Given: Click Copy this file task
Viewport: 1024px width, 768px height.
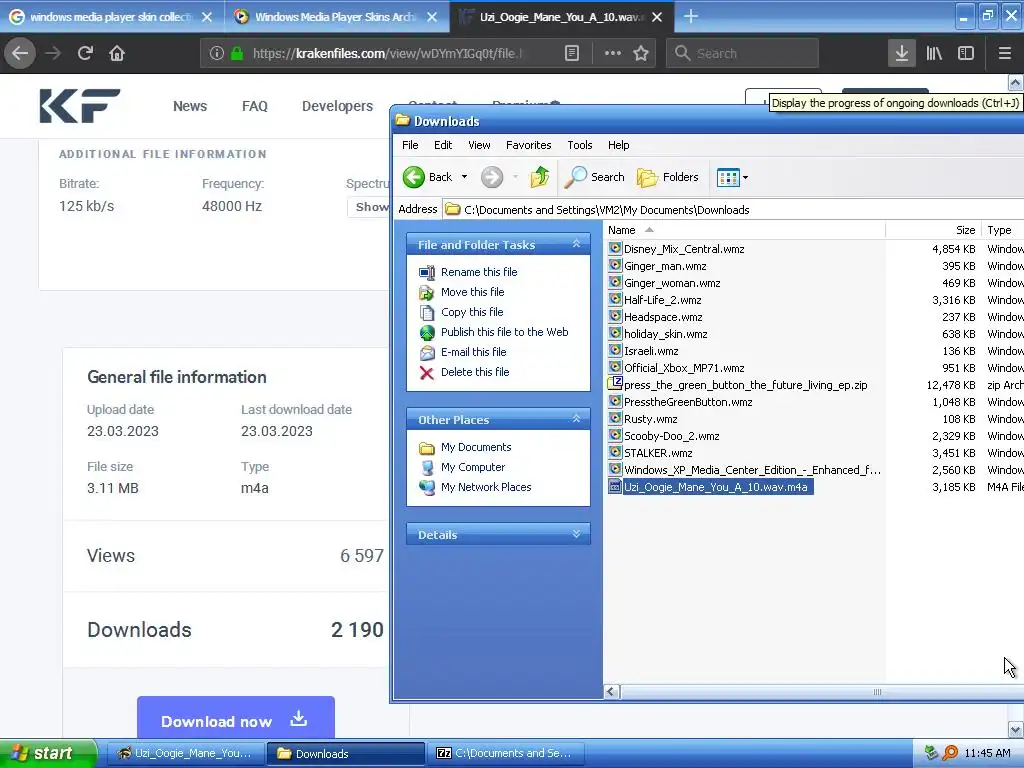Looking at the screenshot, I should [x=472, y=312].
